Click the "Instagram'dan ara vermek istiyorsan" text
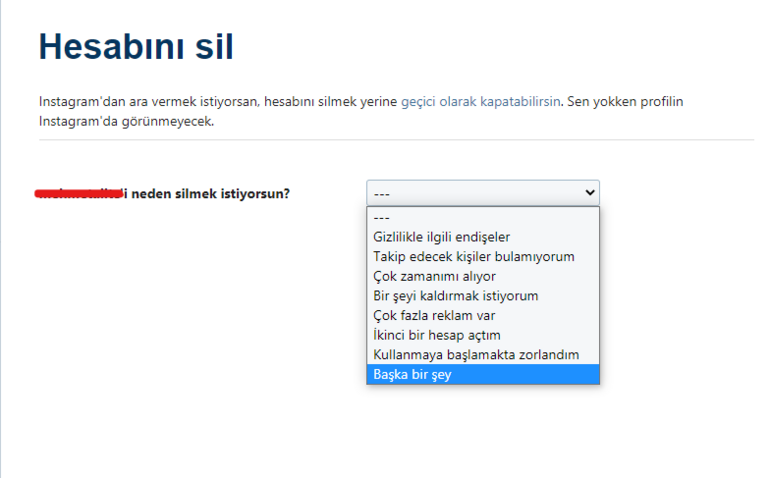The height and width of the screenshot is (478, 770). click(x=148, y=102)
